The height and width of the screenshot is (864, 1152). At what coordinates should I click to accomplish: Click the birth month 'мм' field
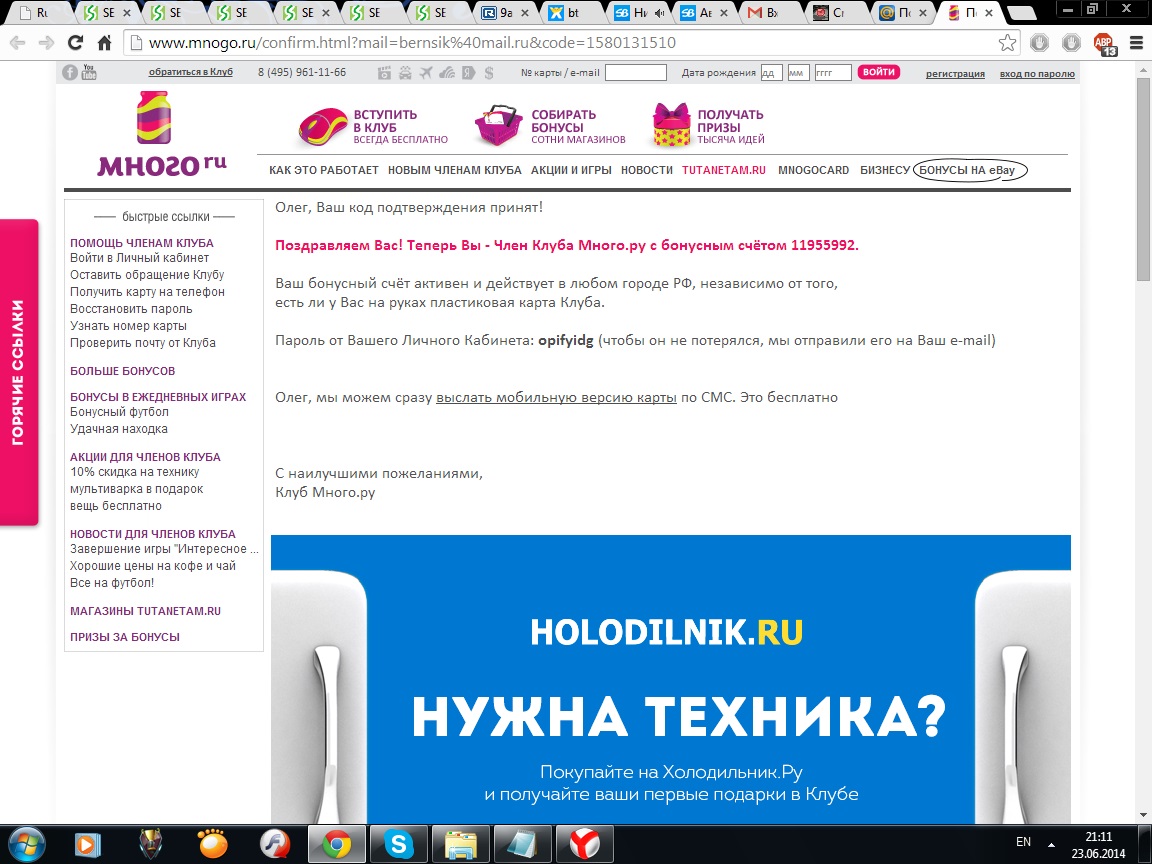pyautogui.click(x=799, y=73)
